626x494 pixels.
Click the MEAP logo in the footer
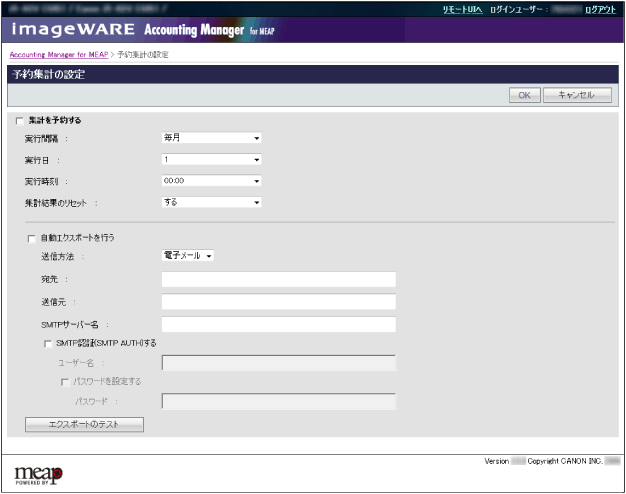(40, 471)
